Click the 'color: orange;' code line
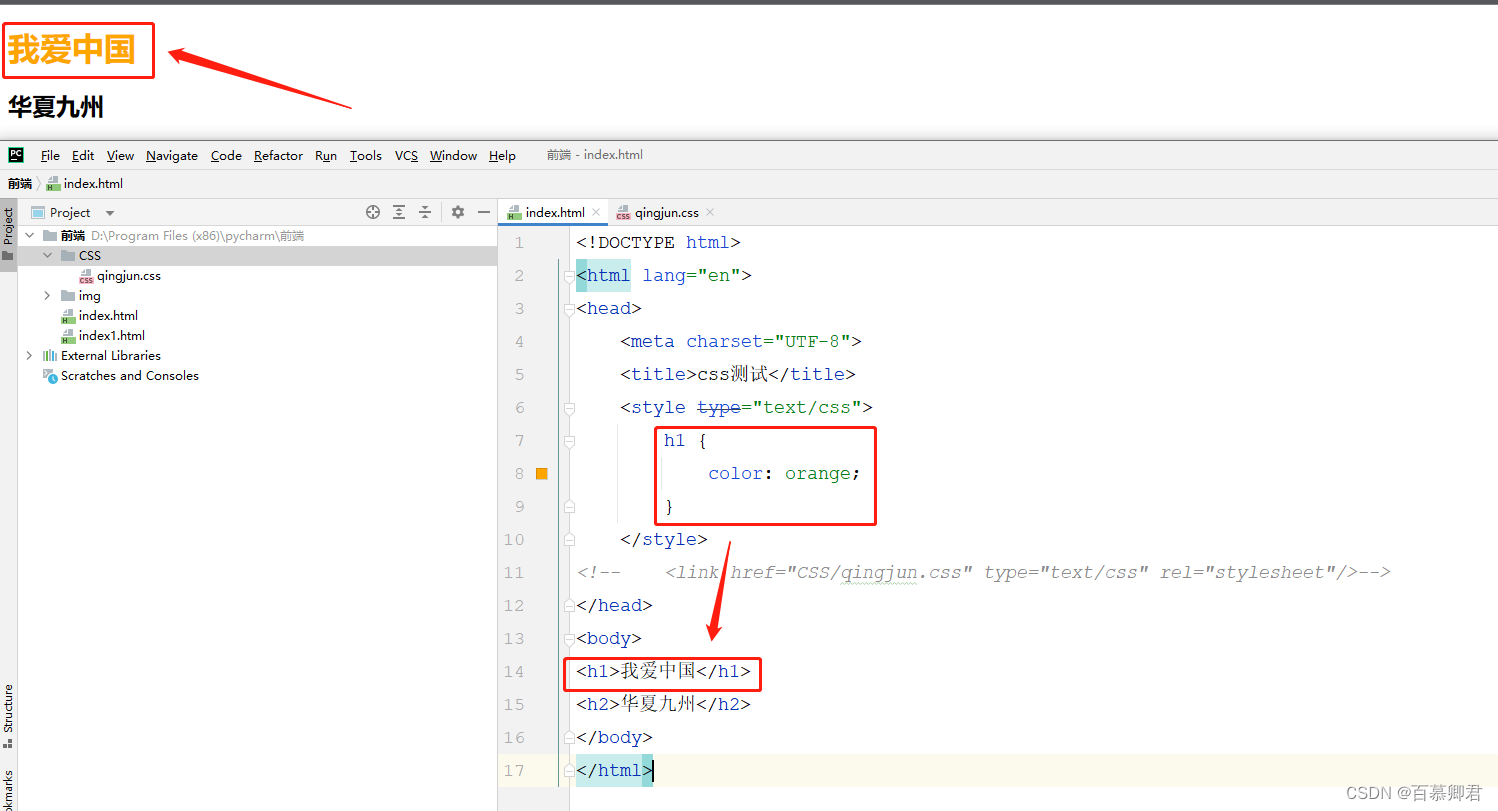1498x811 pixels. click(784, 474)
